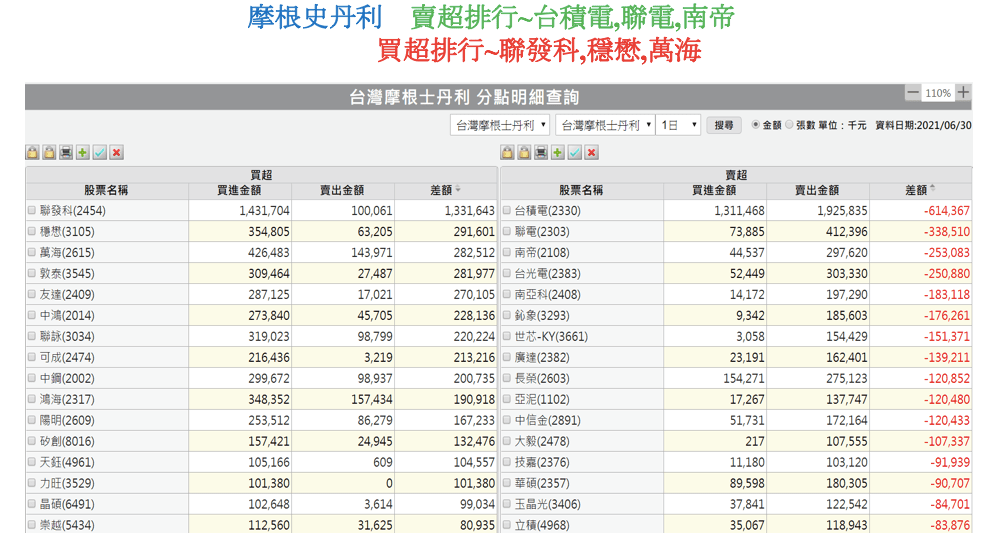This screenshot has width=994, height=558.
Task: Click the print icon above the 買超 table
Action: pos(66,152)
